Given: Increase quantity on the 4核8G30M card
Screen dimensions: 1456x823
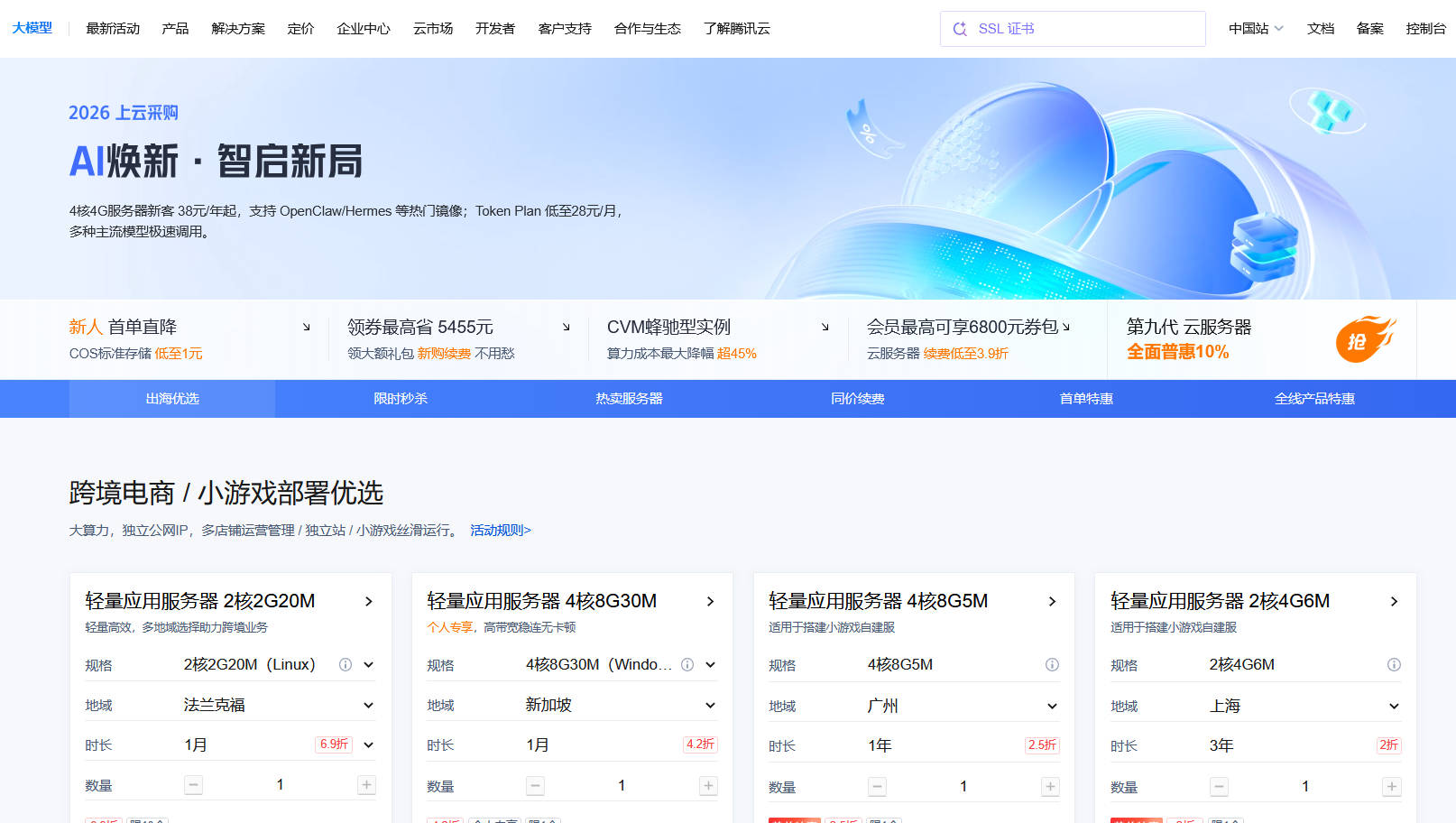Looking at the screenshot, I should point(708,786).
